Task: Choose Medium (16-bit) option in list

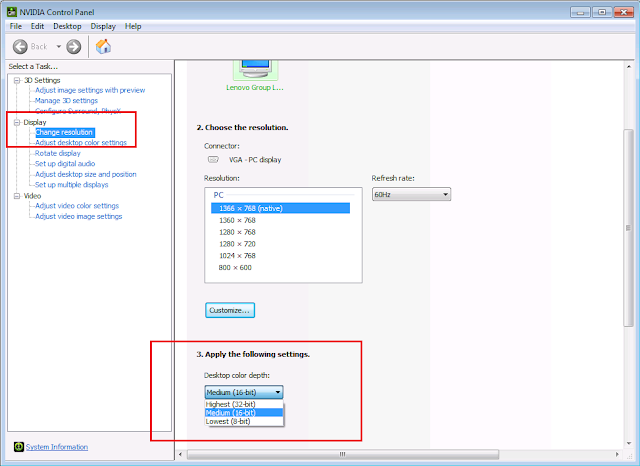Action: [x=244, y=413]
